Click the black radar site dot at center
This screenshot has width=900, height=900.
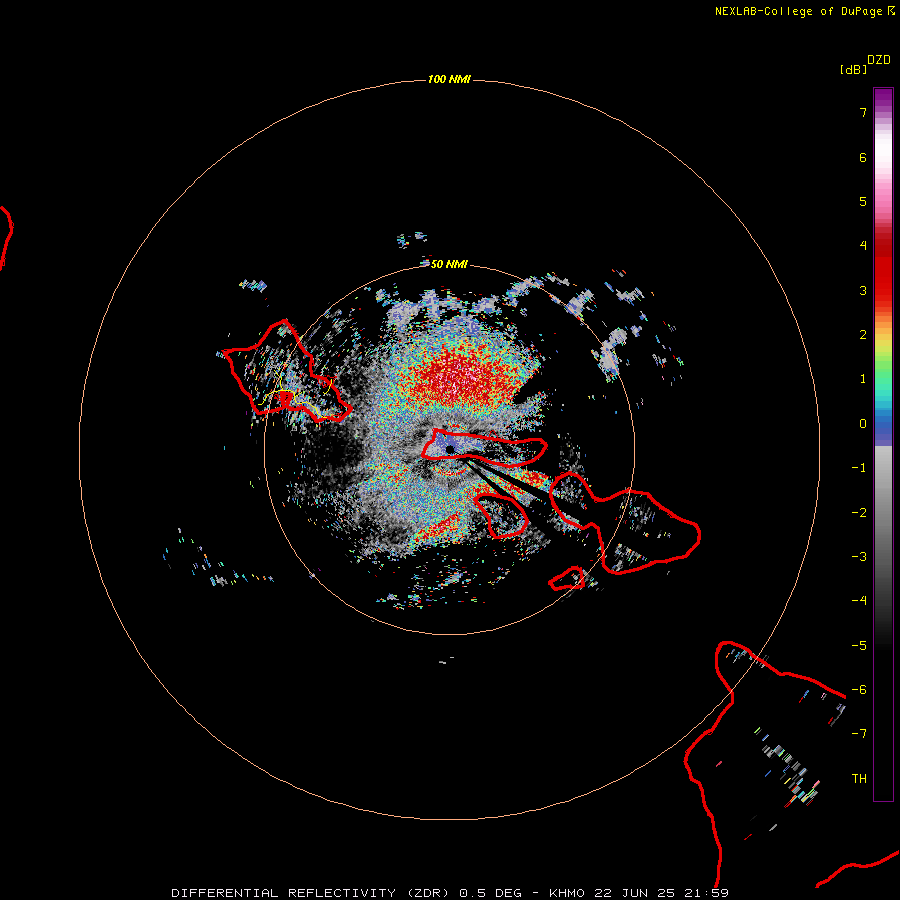click(450, 449)
